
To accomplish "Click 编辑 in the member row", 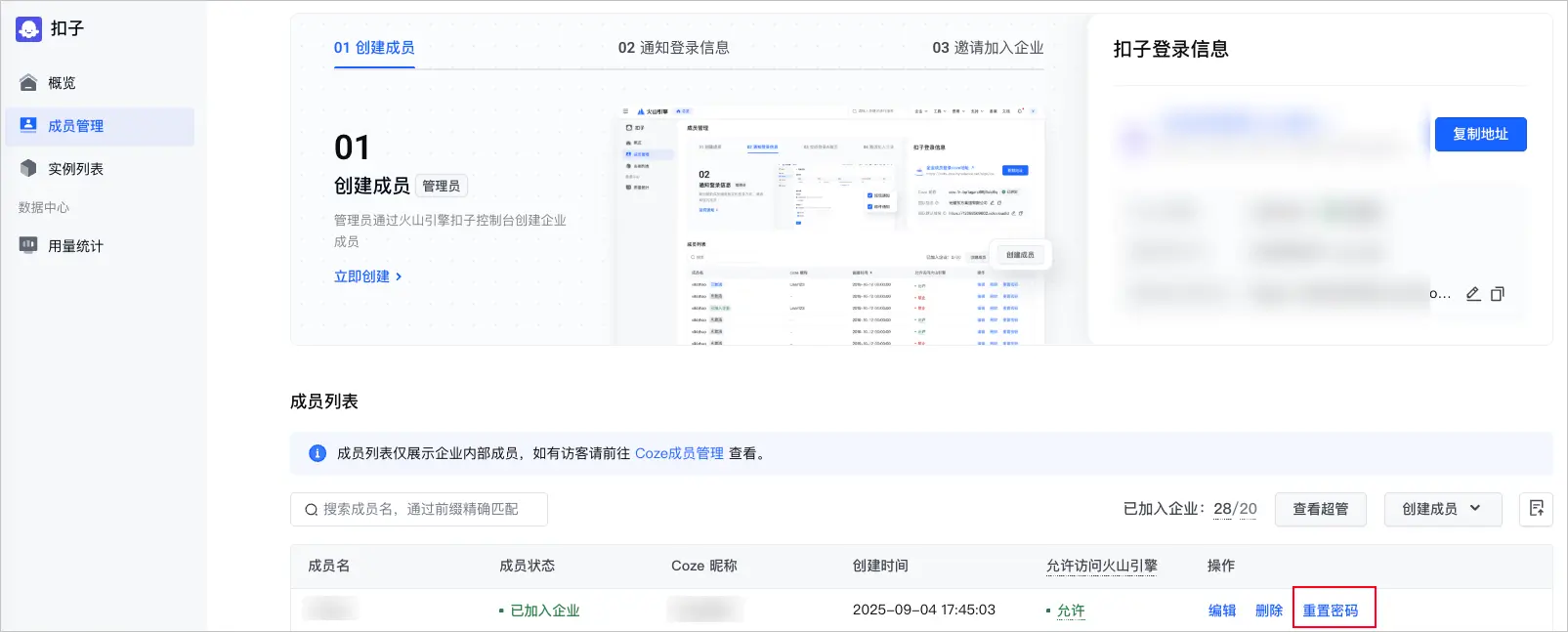I will [1222, 611].
